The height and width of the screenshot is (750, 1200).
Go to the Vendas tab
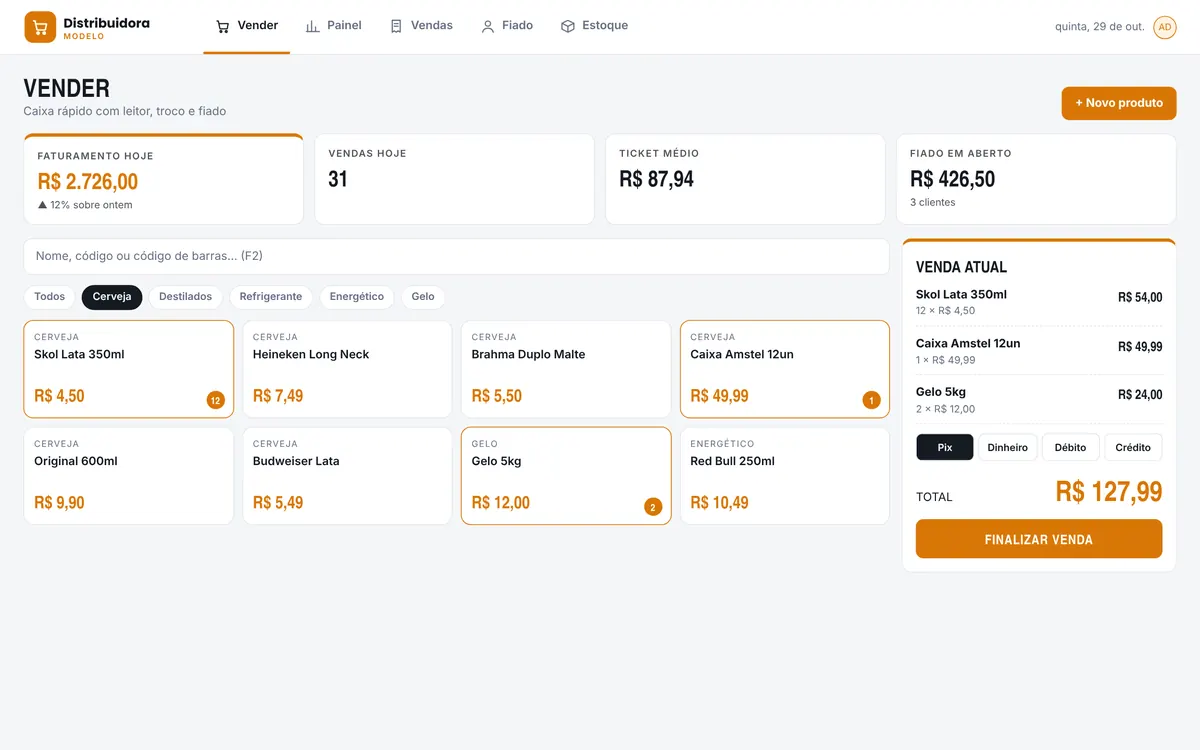(x=421, y=26)
